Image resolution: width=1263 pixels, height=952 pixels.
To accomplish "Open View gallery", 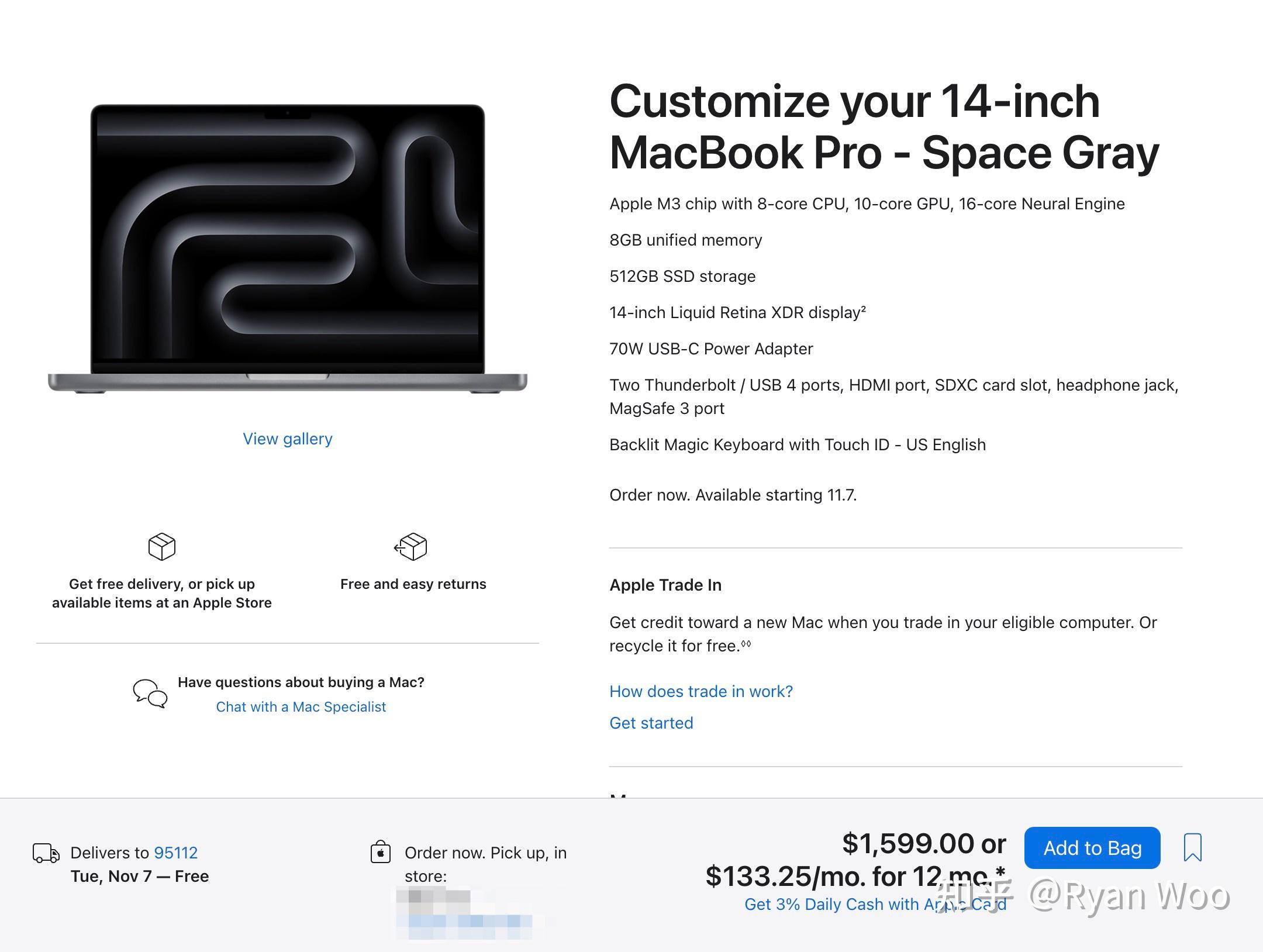I will (287, 439).
